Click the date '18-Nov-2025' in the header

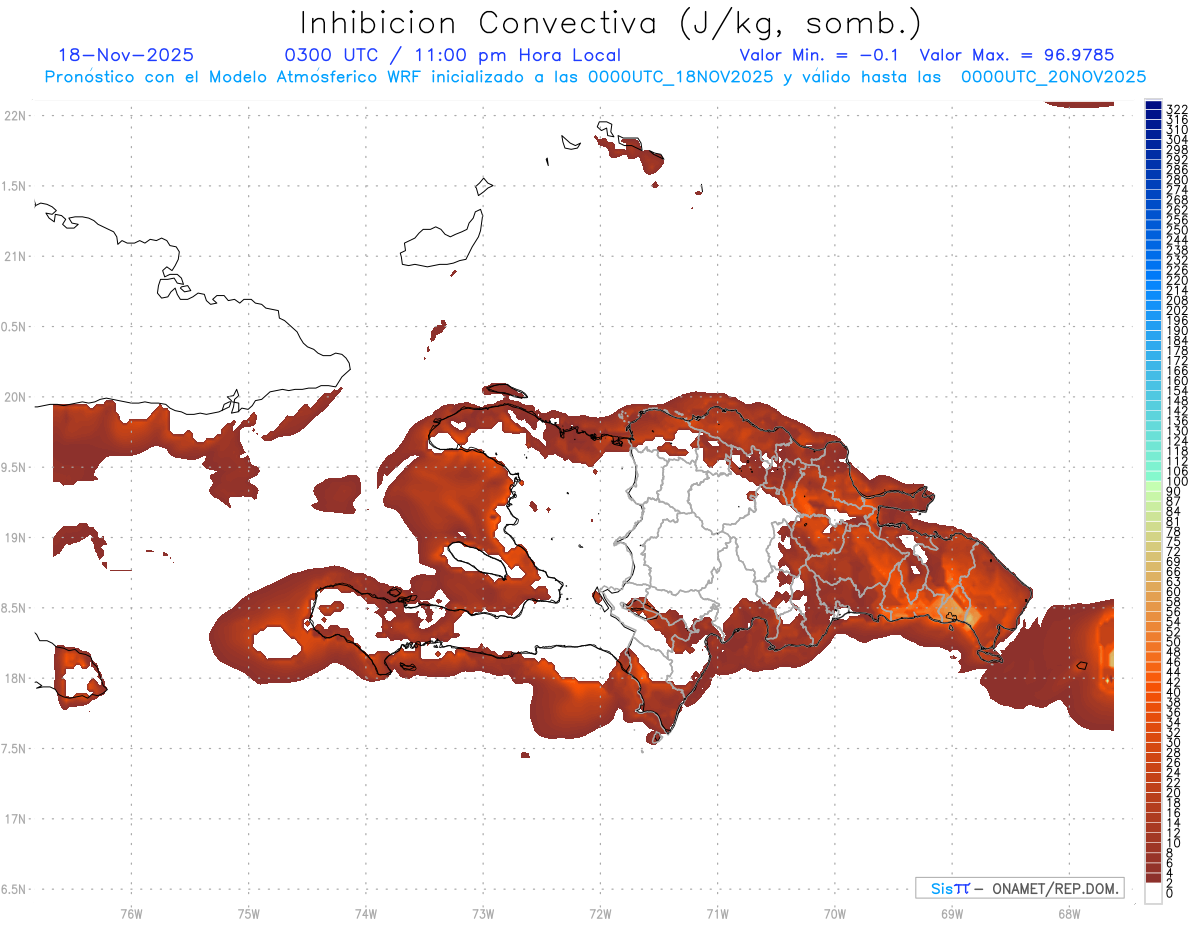tap(127, 55)
